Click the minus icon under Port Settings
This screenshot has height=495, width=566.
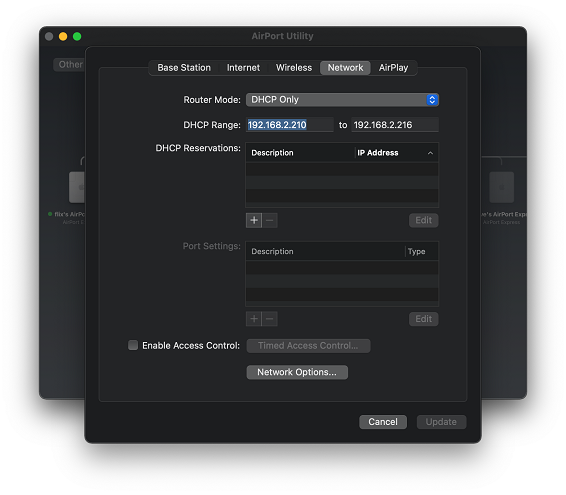[270, 319]
